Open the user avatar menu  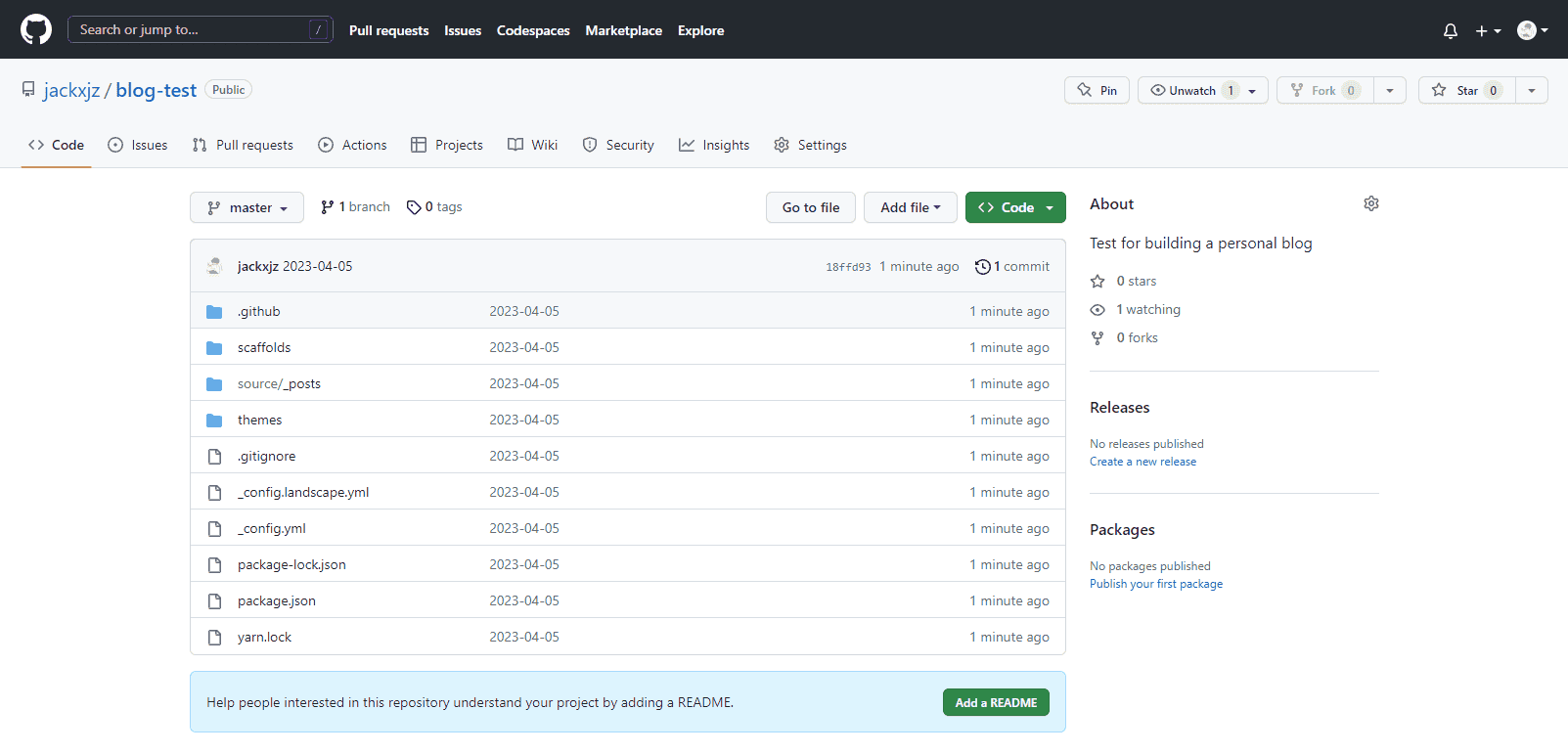[x=1532, y=30]
